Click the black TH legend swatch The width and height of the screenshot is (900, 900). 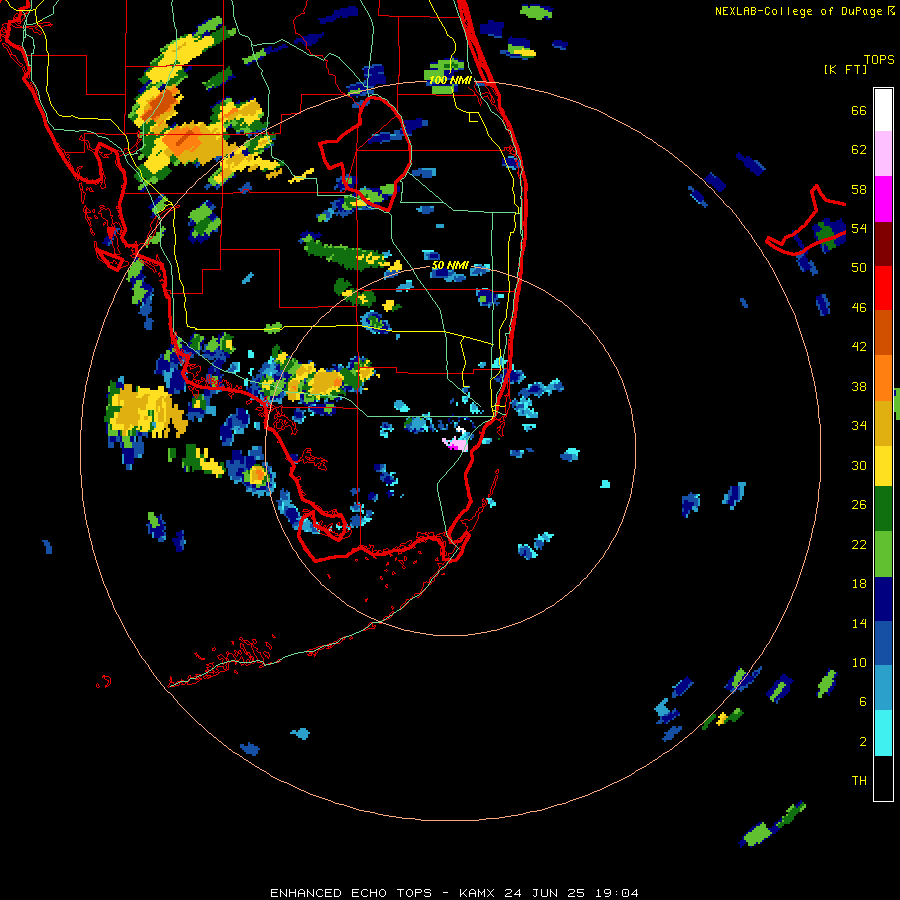[883, 778]
